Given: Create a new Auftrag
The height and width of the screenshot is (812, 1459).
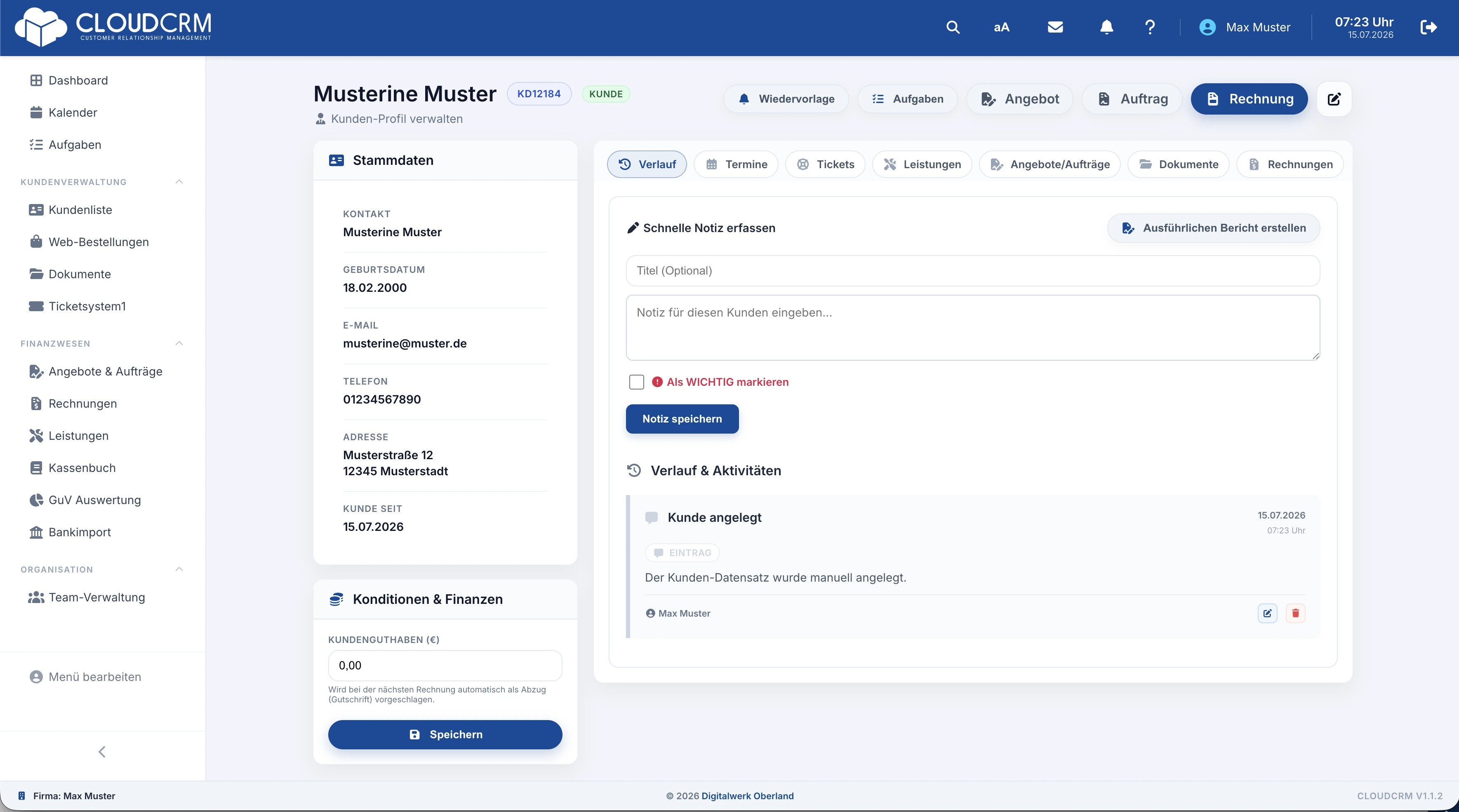Looking at the screenshot, I should (x=1132, y=99).
